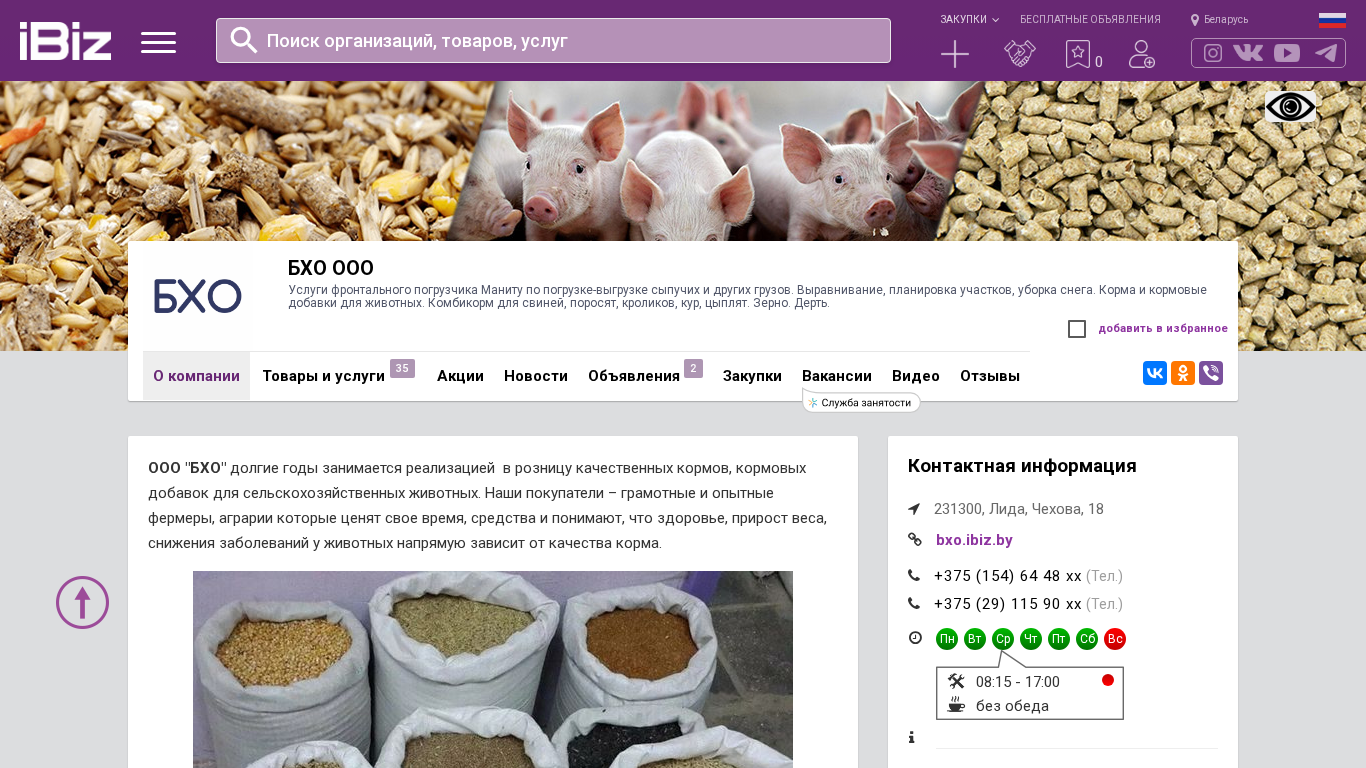
Task: Share on Odnoklassniki icon
Action: point(1183,373)
